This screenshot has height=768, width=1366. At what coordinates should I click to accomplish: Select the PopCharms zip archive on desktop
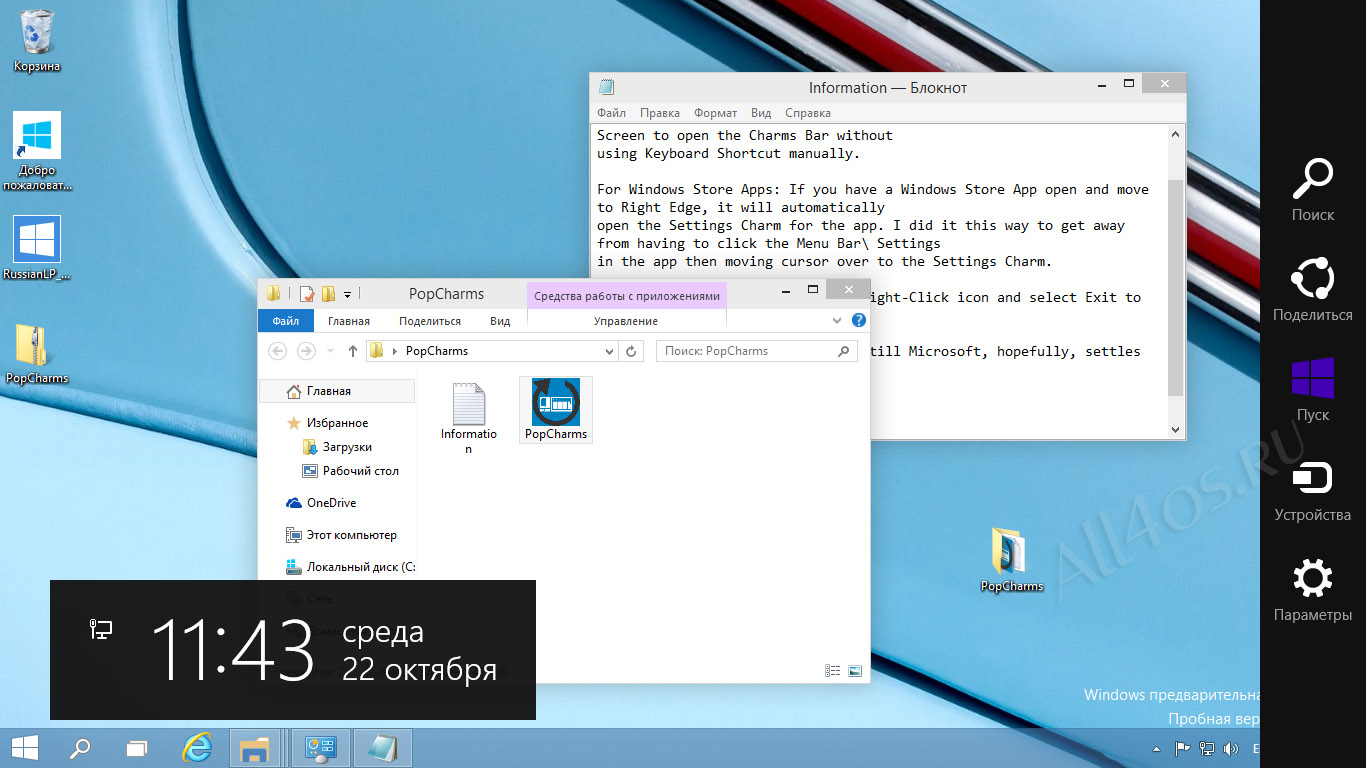(37, 353)
